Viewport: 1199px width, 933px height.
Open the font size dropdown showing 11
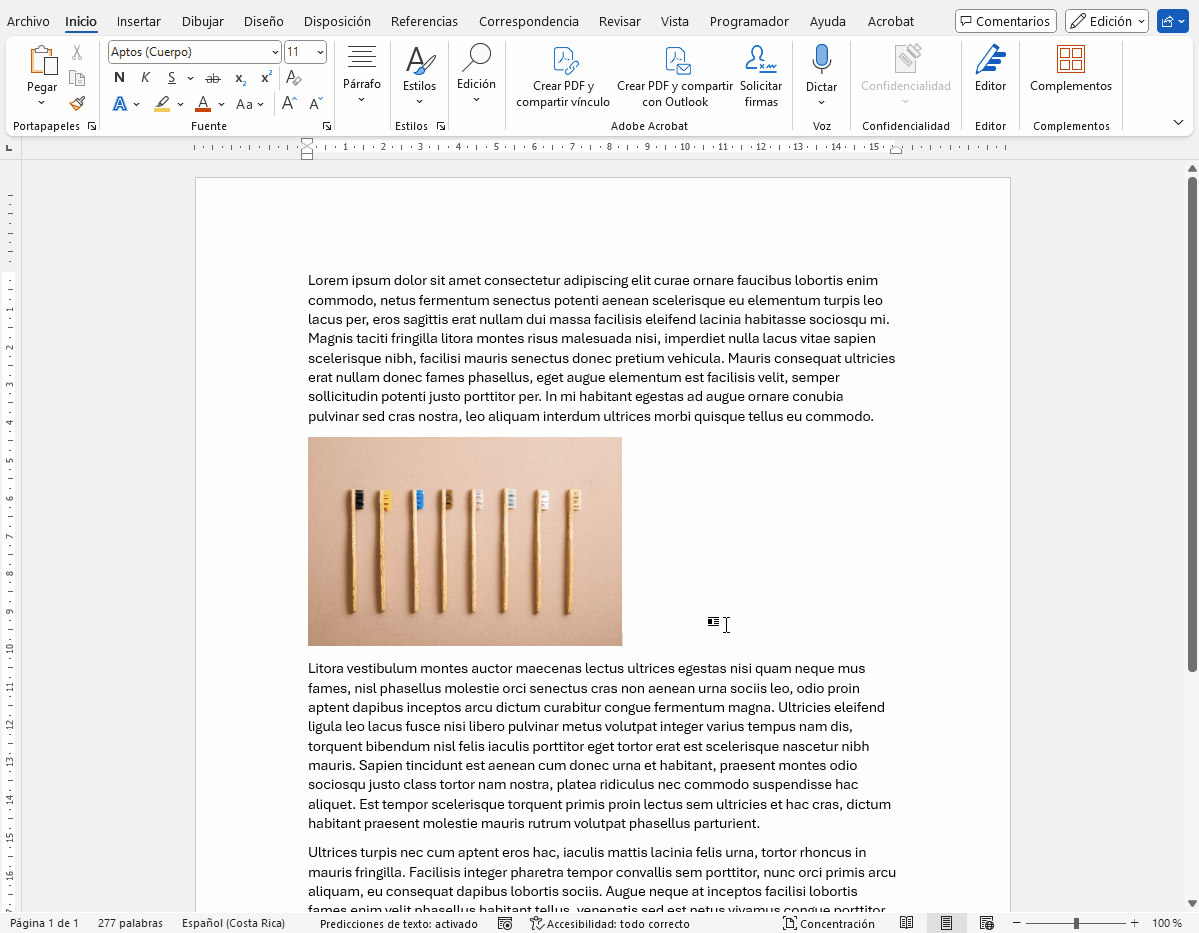320,52
